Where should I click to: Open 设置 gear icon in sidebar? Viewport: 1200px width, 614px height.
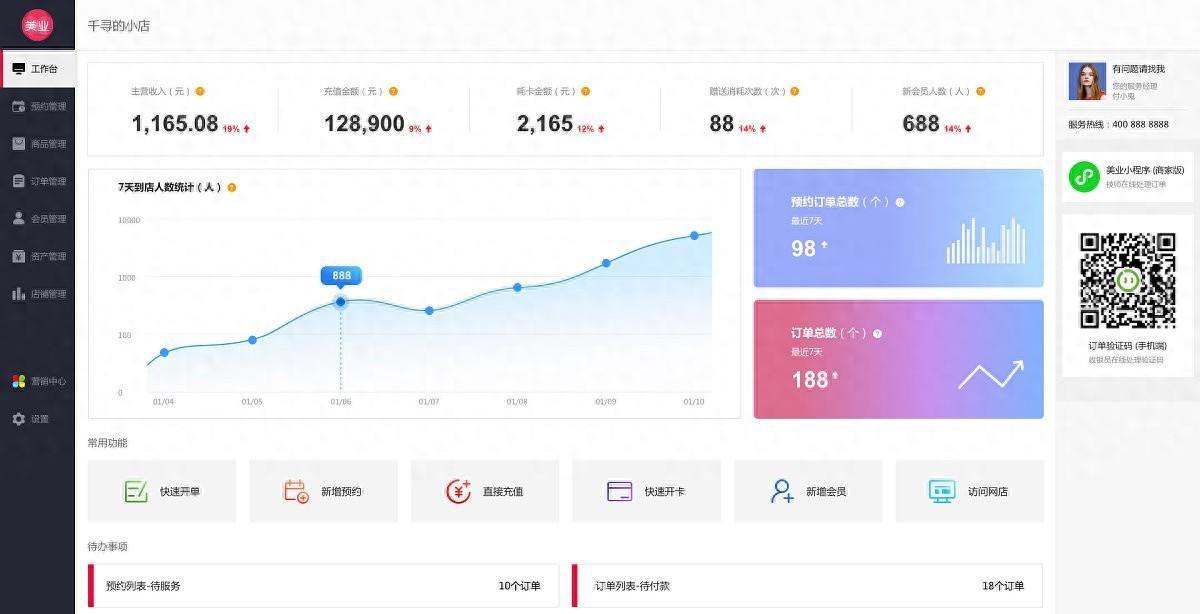[18, 419]
